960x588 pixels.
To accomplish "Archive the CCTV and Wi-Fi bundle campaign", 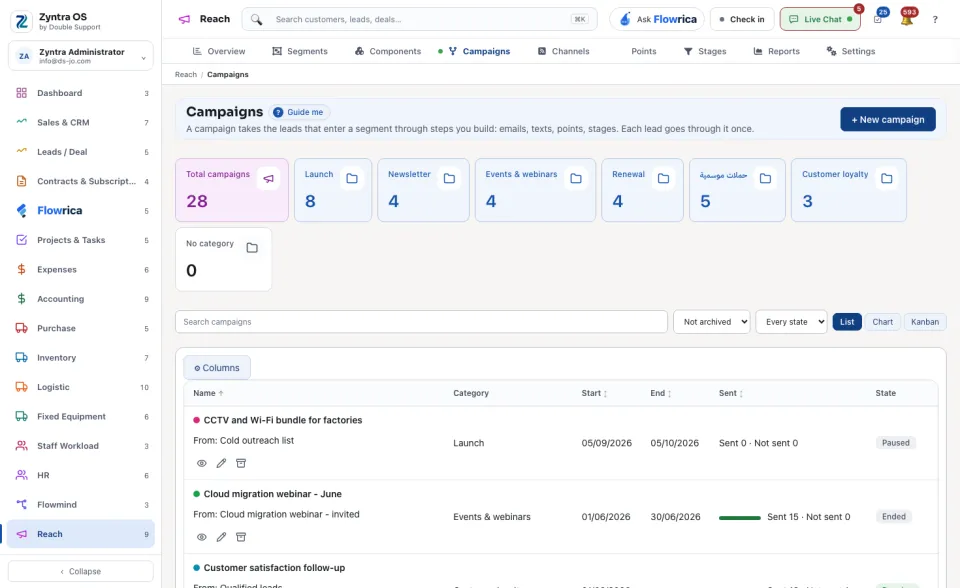I will coord(241,463).
